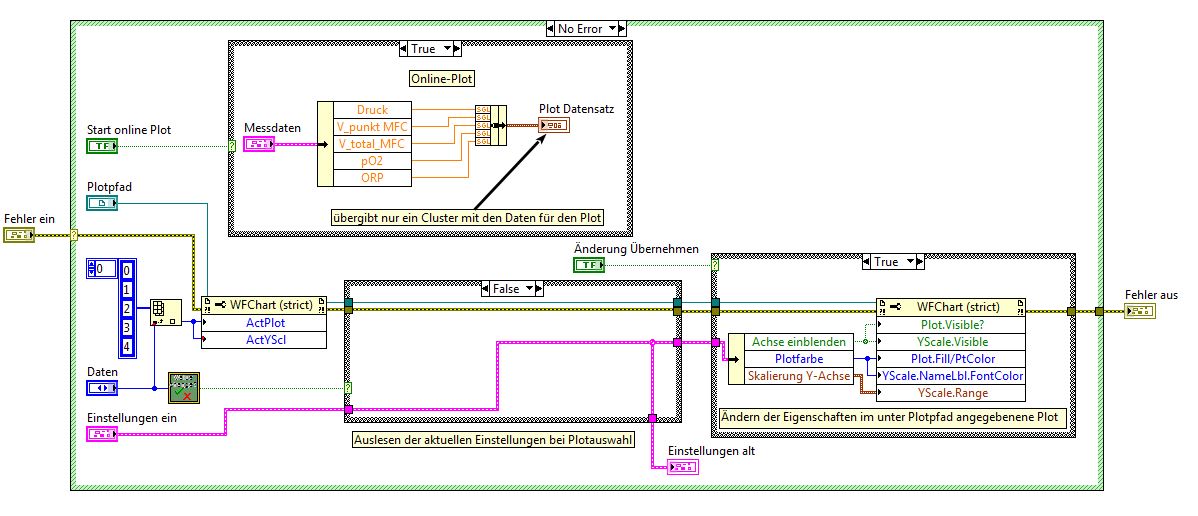
Task: Select the 'Fehler ein' error cluster terminal
Action: (19, 235)
